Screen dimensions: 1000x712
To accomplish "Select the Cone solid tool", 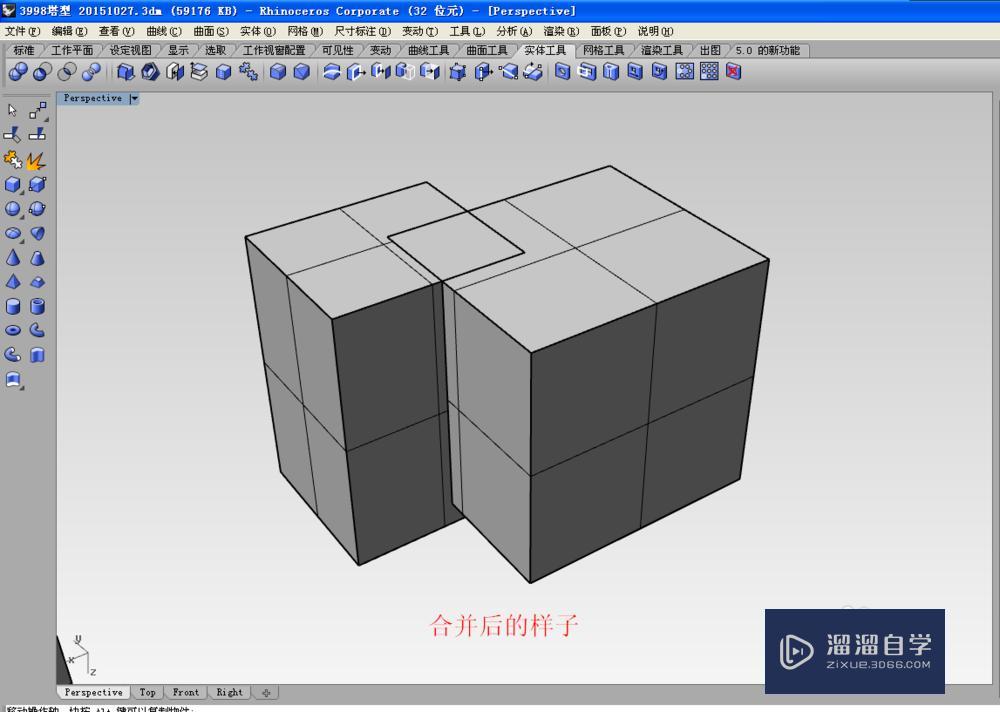I will coord(13,258).
